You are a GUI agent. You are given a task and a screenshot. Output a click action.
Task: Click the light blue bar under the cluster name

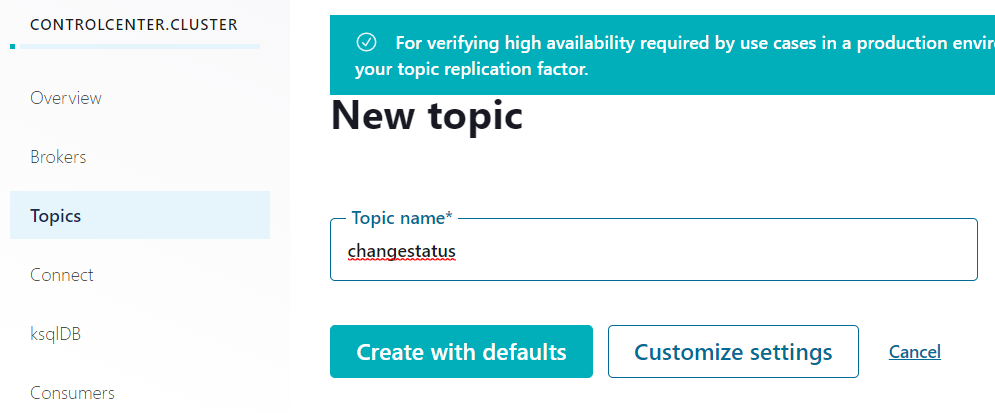pos(140,46)
